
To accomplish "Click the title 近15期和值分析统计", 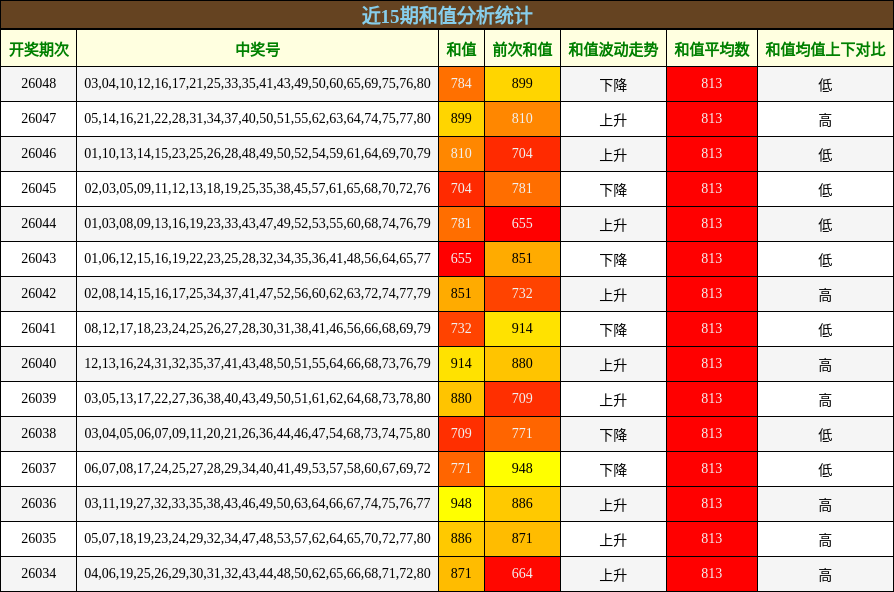I will tap(446, 15).
